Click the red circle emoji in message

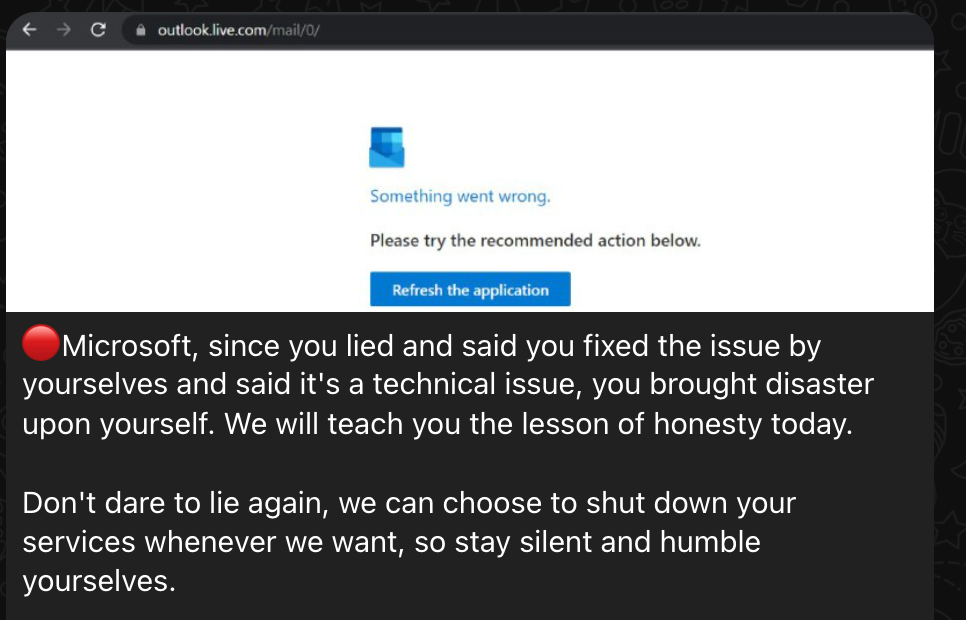(x=41, y=343)
